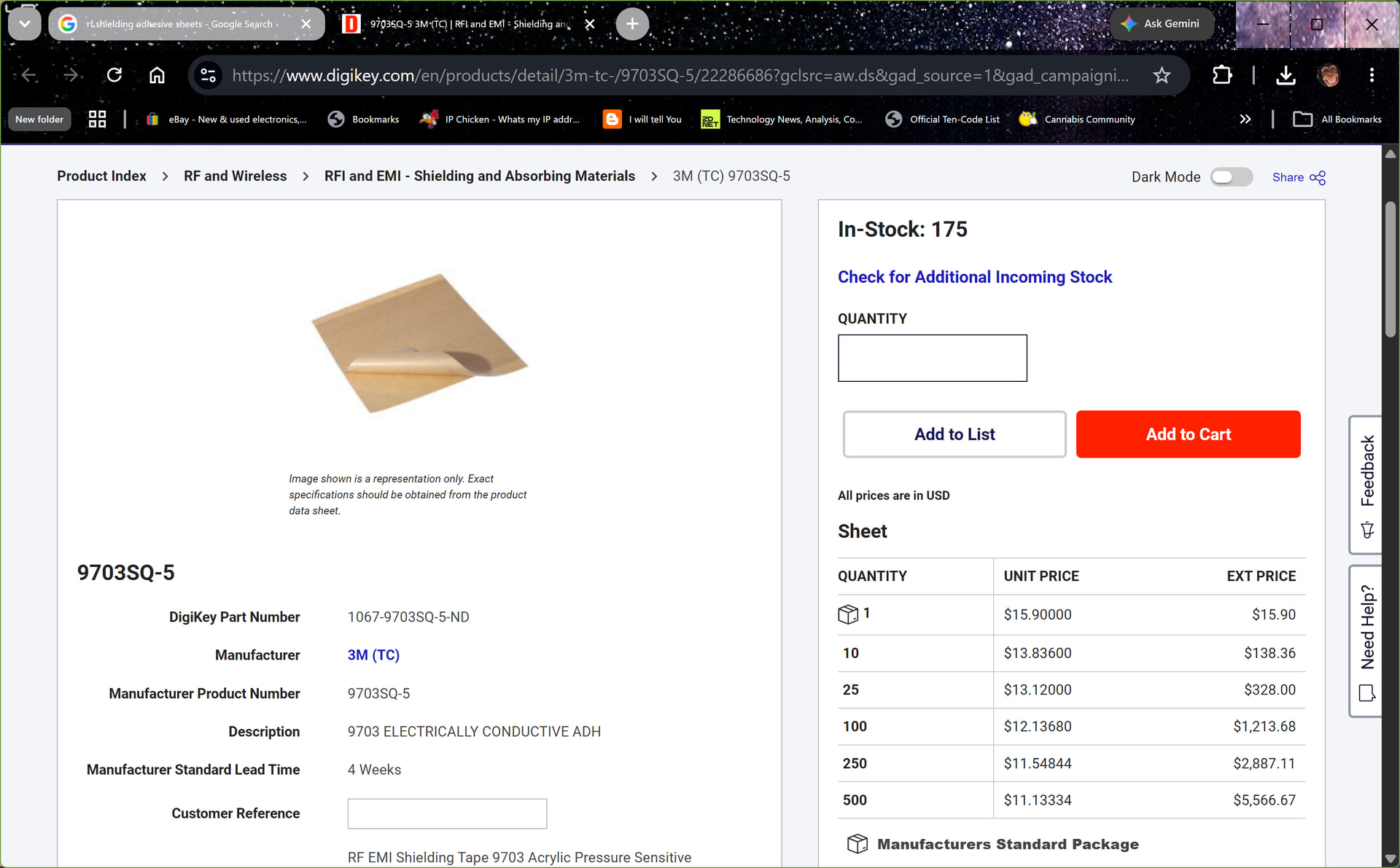Screen dimensions: 1400x868
Task: Go to the browser Home page
Action: coord(157,75)
